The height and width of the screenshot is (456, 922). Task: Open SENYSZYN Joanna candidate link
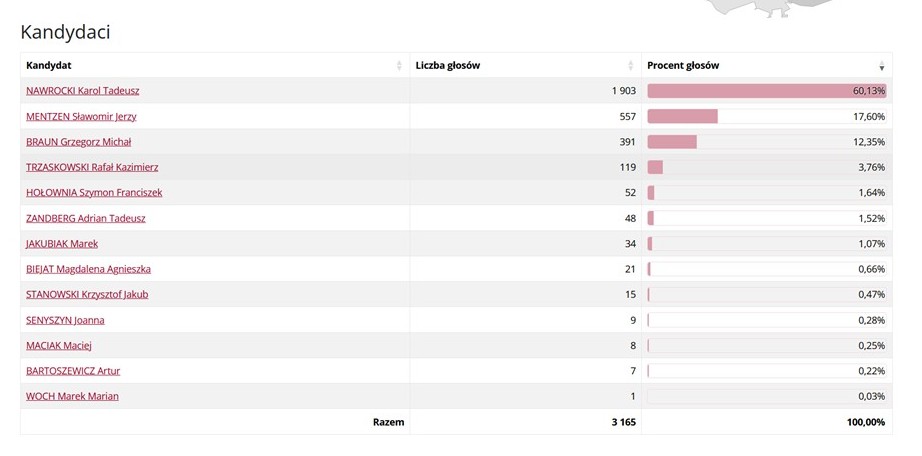[x=65, y=320]
